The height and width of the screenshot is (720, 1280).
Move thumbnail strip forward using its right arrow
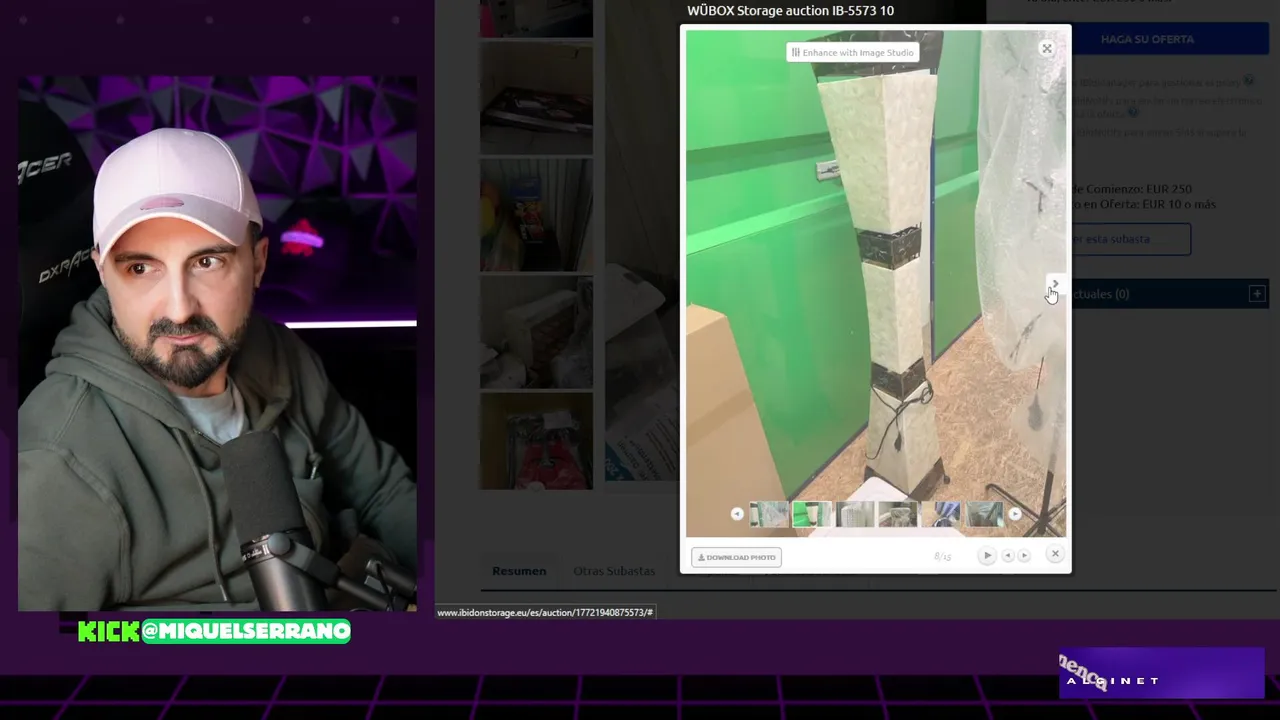1015,514
